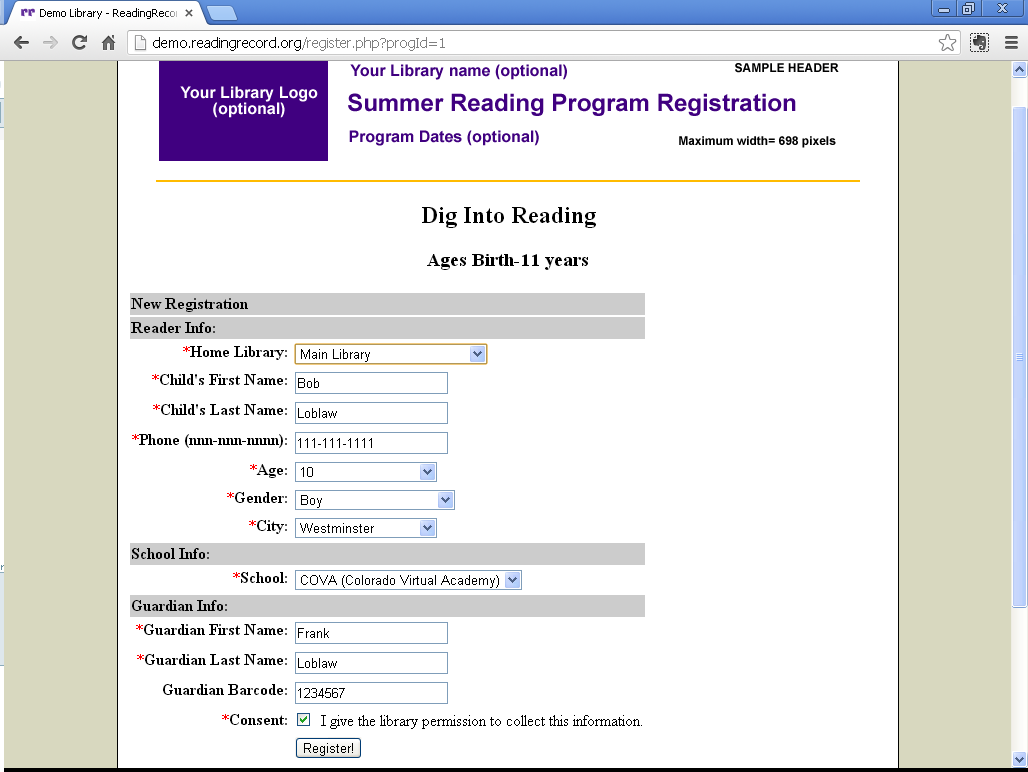Viewport: 1028px width, 772px height.
Task: Edit the Guardian First Name field
Action: [x=371, y=633]
